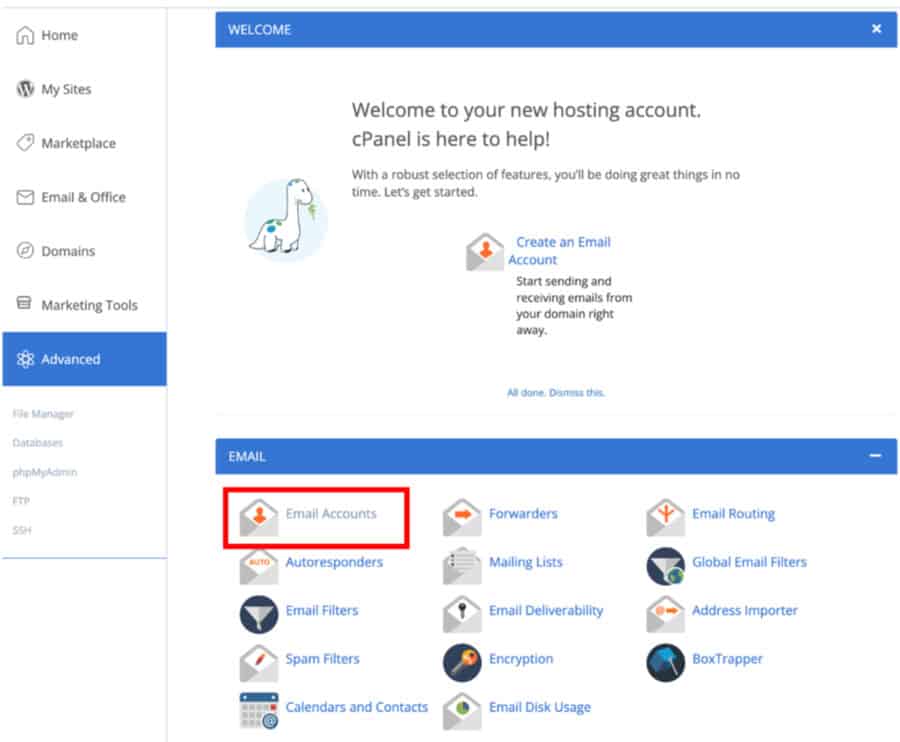Click the Domains compass icon
Image resolution: width=900 pixels, height=742 pixels.
point(25,251)
